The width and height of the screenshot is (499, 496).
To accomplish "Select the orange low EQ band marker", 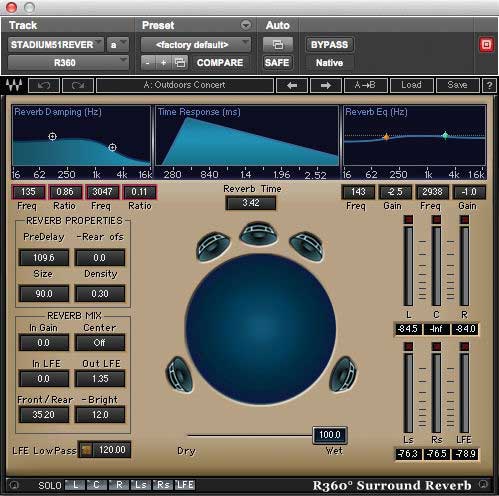I will coord(386,137).
